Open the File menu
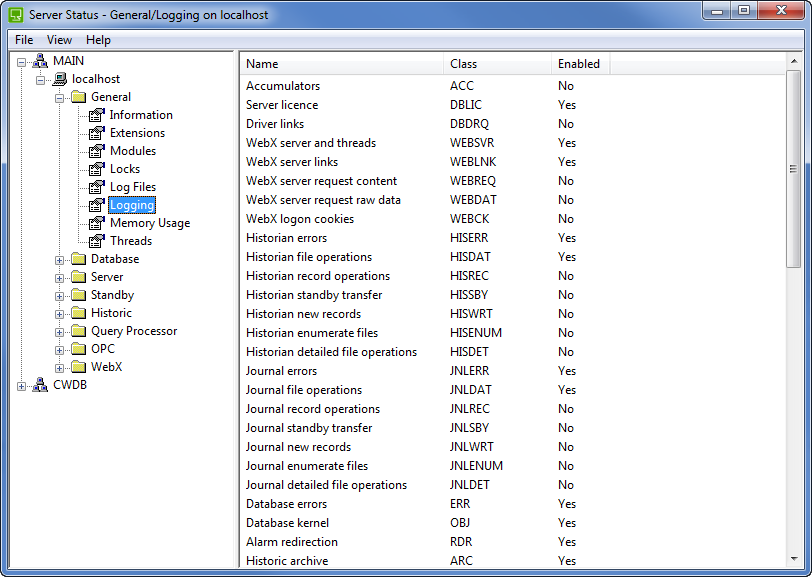812x577 pixels. coord(24,40)
